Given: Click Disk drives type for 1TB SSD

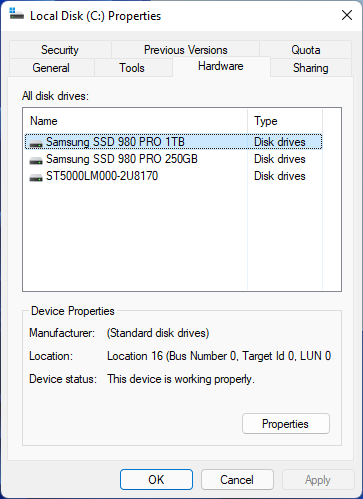Looking at the screenshot, I should click(x=280, y=142).
